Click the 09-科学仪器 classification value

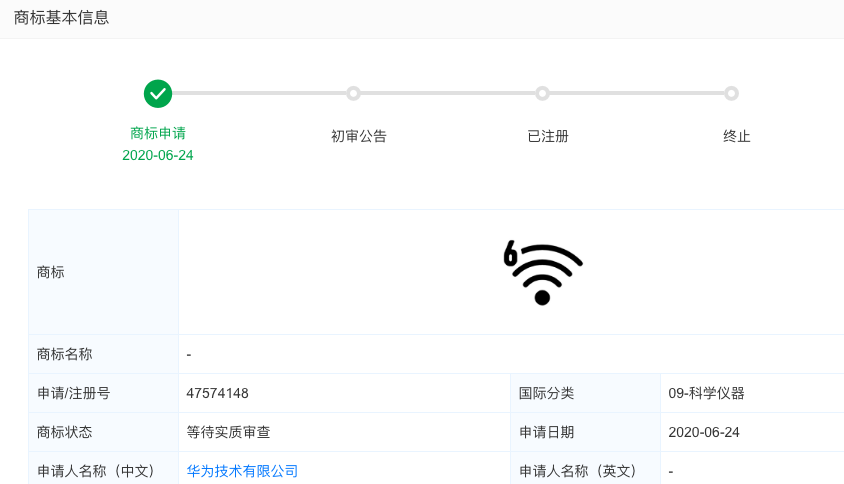pos(706,393)
